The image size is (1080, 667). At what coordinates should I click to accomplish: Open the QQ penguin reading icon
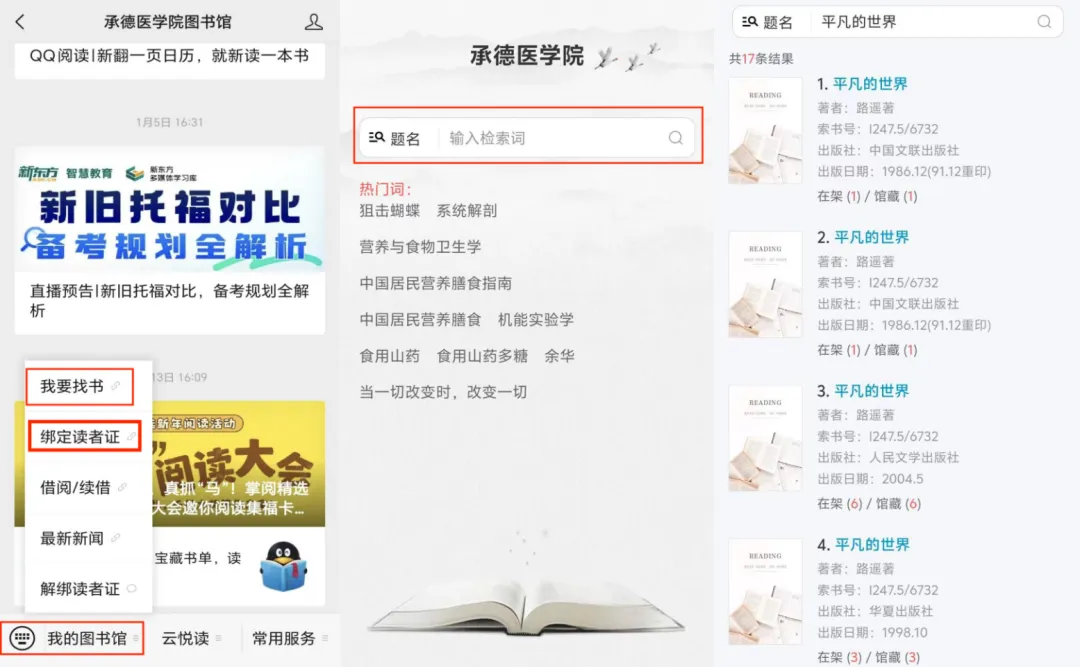283,566
